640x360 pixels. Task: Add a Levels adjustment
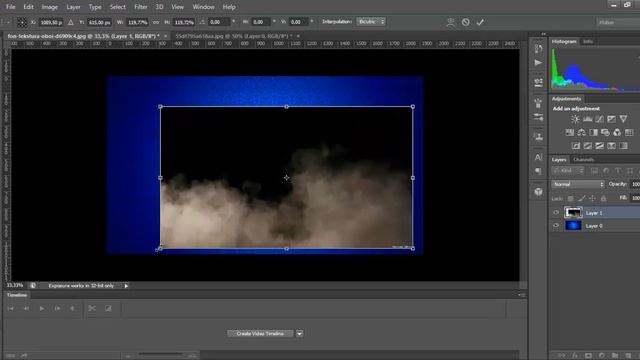tap(587, 119)
